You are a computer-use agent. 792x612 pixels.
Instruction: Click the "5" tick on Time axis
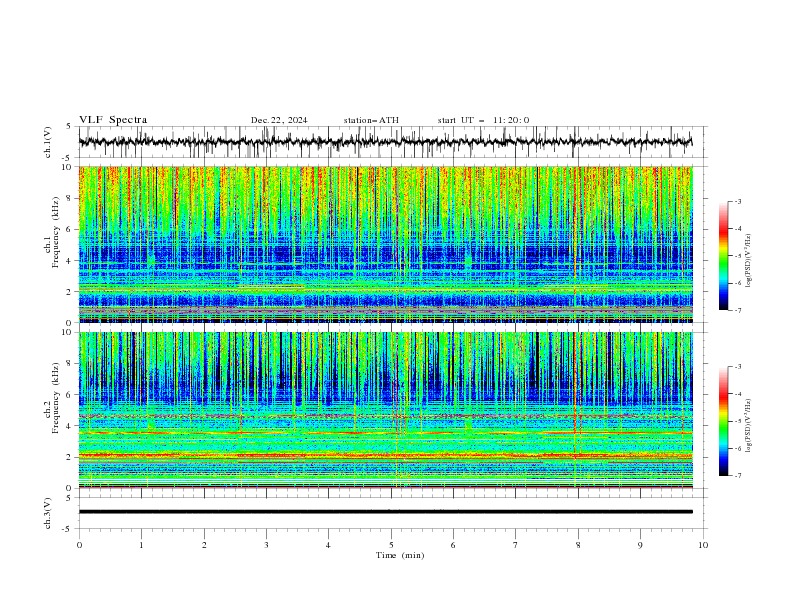pyautogui.click(x=391, y=545)
